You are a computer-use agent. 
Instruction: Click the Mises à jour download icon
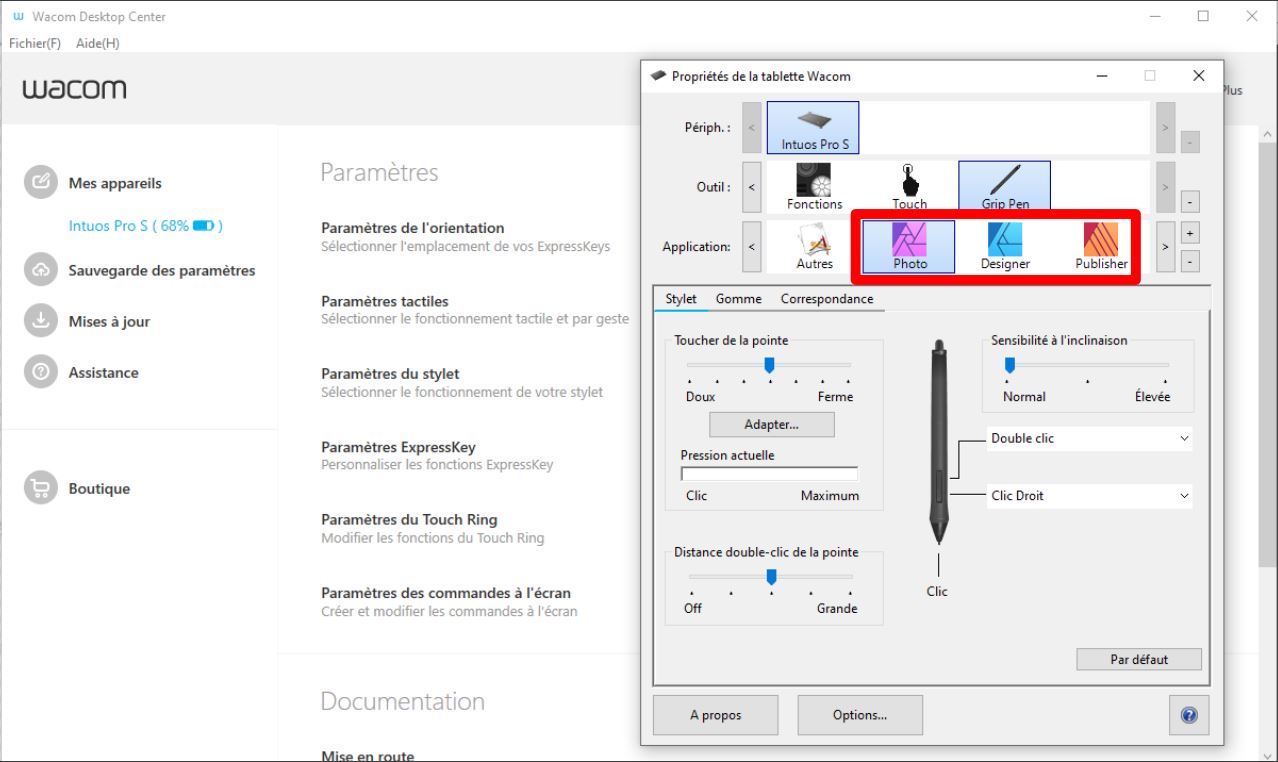41,321
